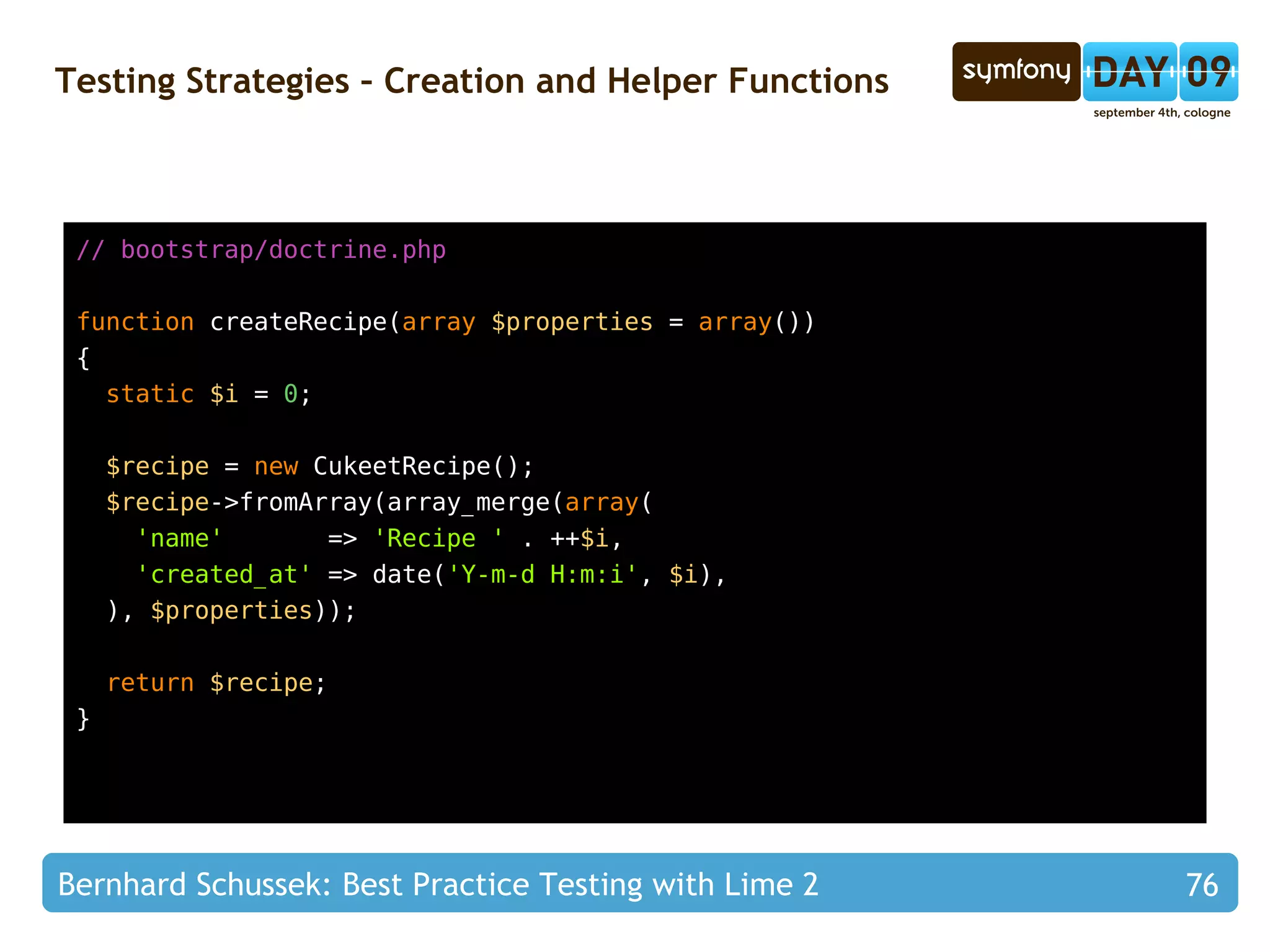Click the closing curly brace

[x=84, y=719]
